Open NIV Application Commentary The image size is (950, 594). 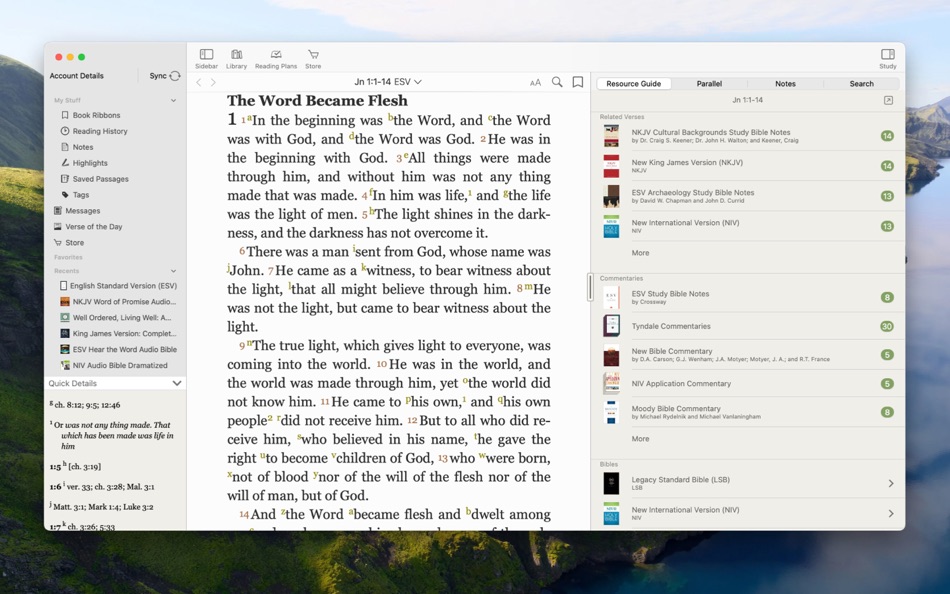pyautogui.click(x=749, y=384)
